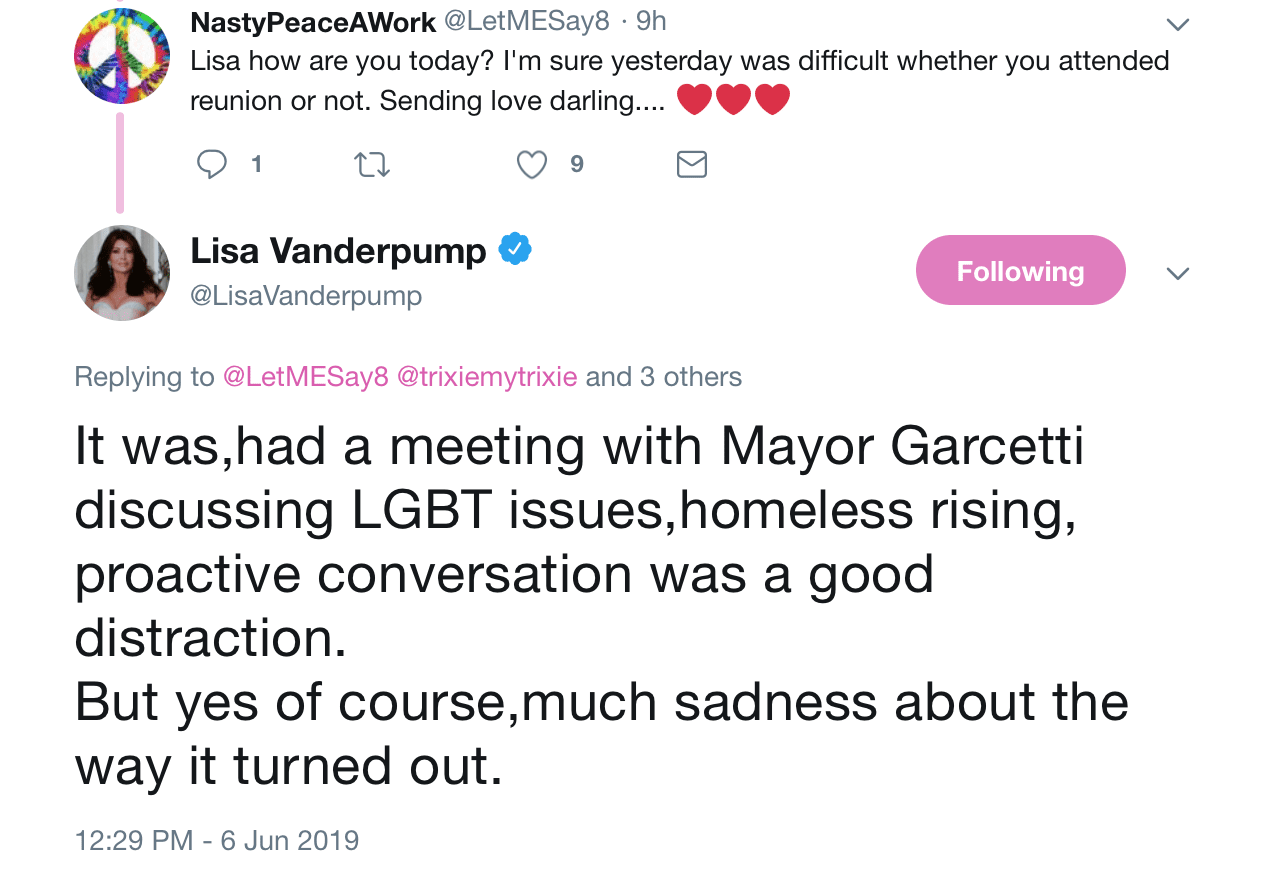Open Lisa Vanderpump's profile photo
Viewport: 1264px width, 872px height.
122,273
